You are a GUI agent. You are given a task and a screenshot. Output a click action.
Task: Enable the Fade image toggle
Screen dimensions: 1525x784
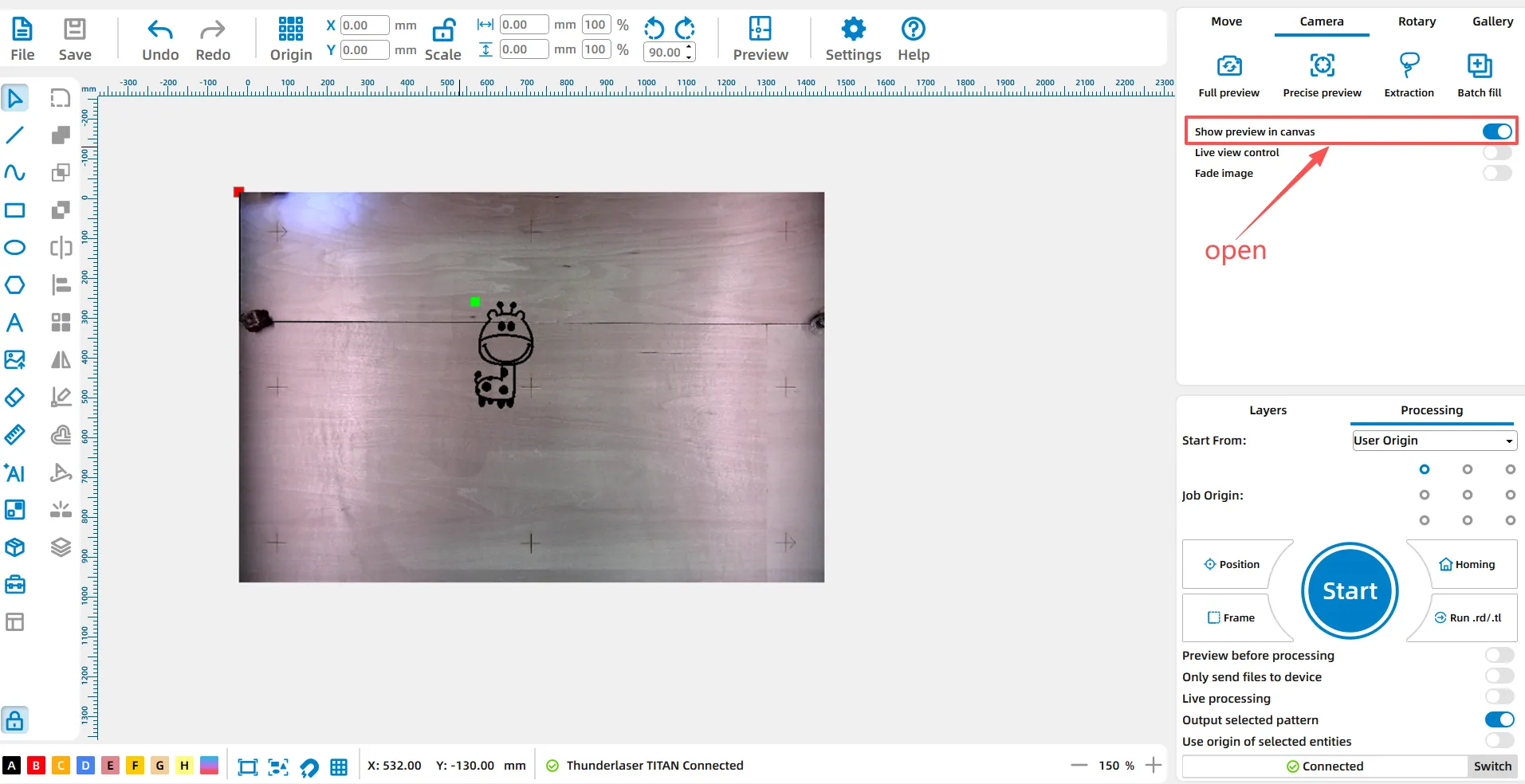1496,173
